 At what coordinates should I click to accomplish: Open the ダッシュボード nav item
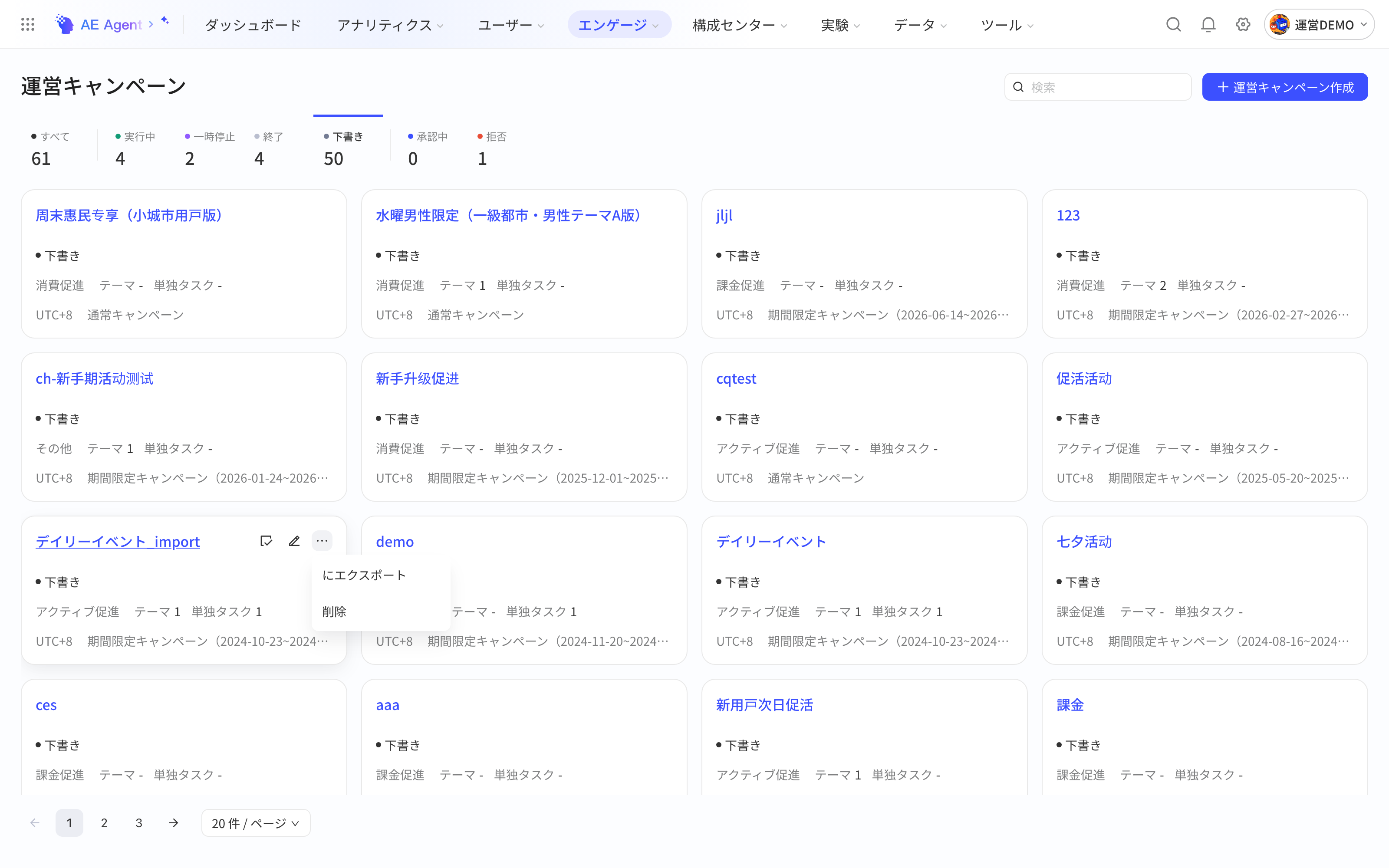(x=253, y=25)
